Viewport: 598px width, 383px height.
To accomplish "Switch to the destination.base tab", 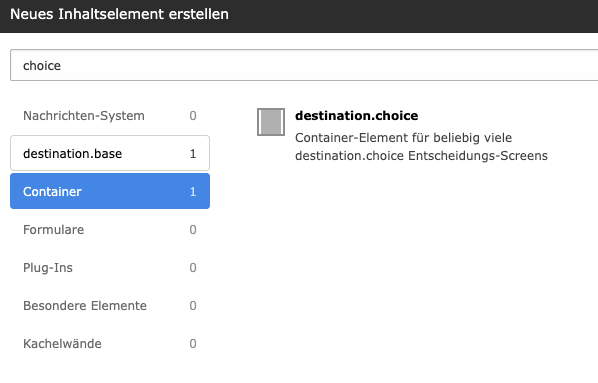I will [110, 153].
